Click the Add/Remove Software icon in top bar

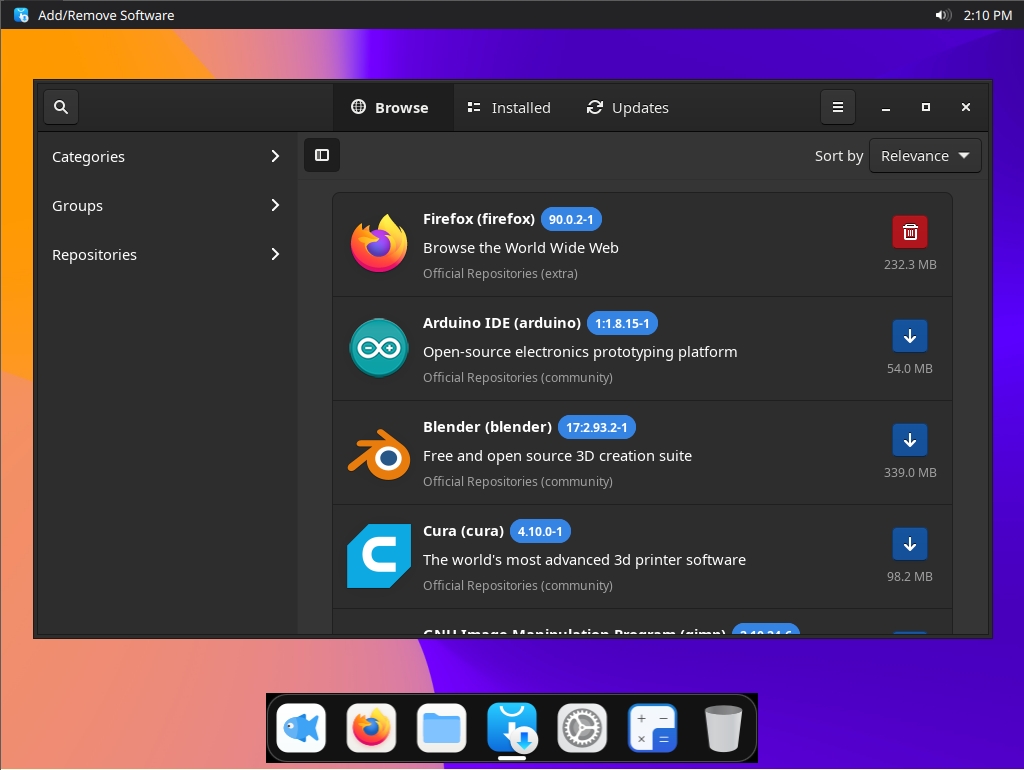tap(22, 15)
